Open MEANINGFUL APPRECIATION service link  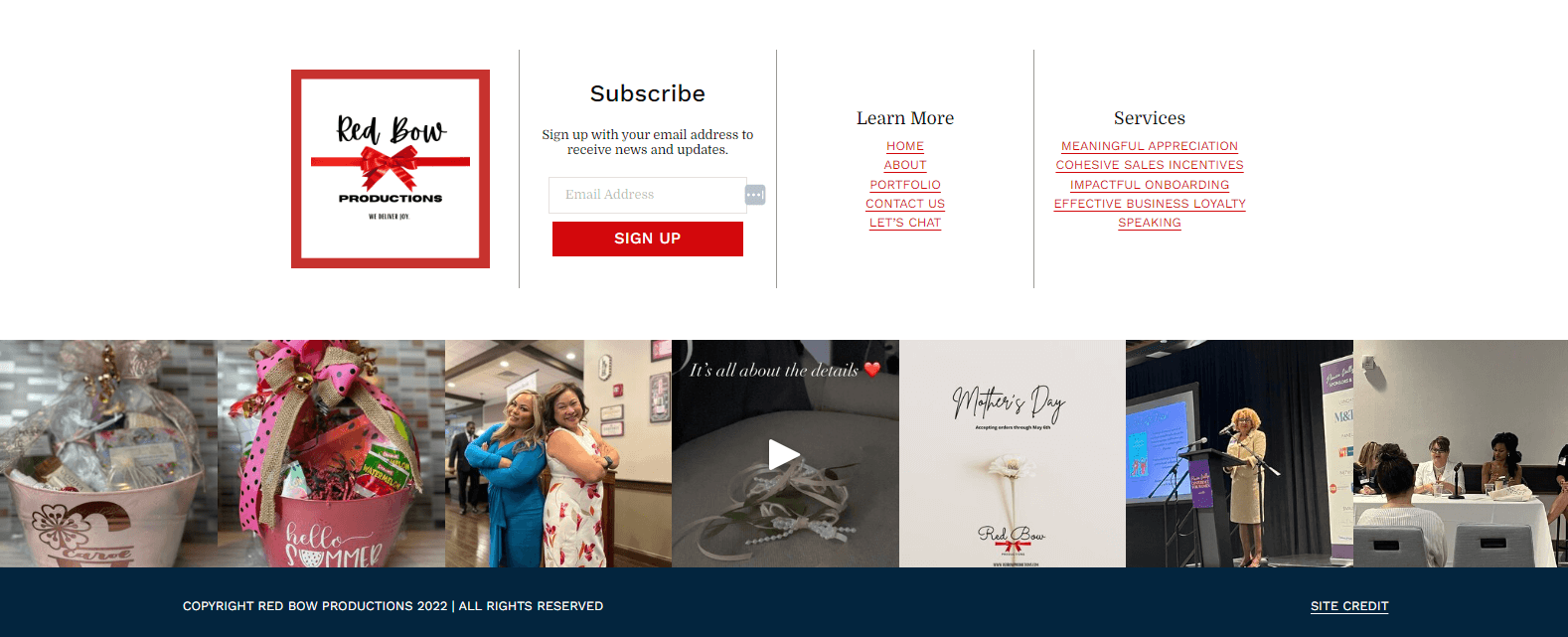tap(1150, 146)
